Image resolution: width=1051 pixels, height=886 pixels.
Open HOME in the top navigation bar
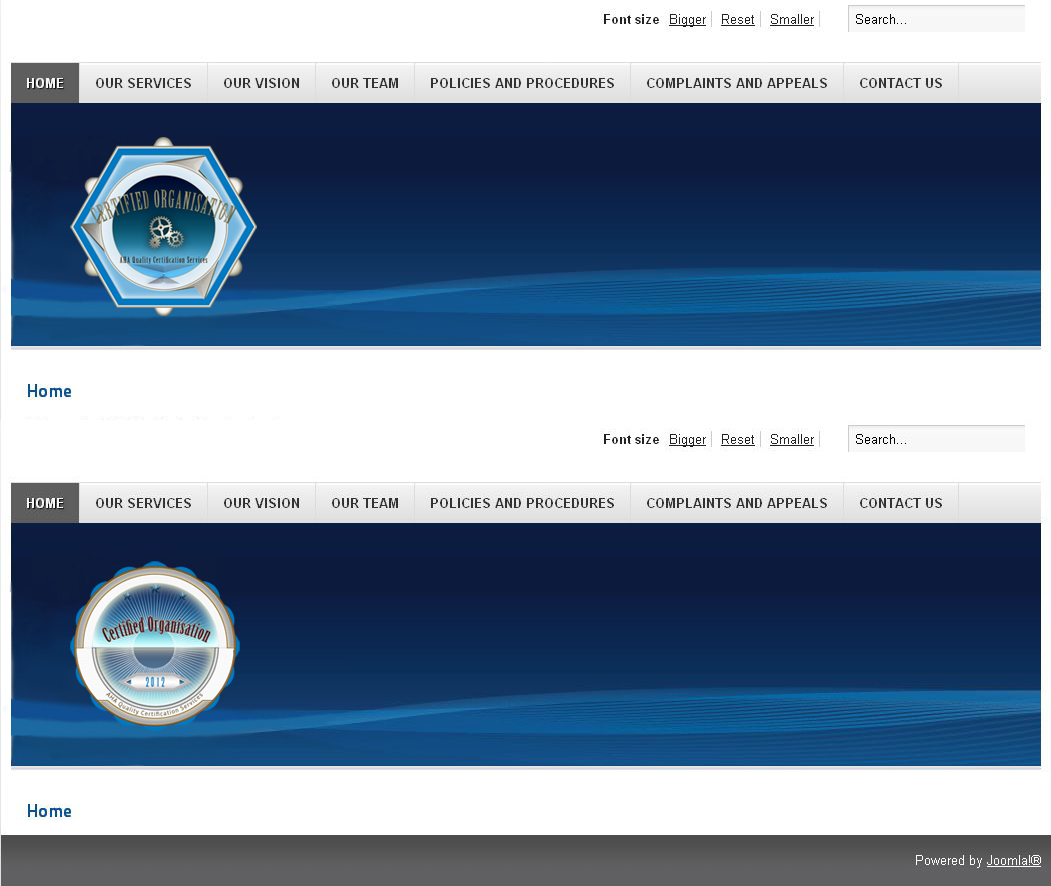pyautogui.click(x=45, y=83)
